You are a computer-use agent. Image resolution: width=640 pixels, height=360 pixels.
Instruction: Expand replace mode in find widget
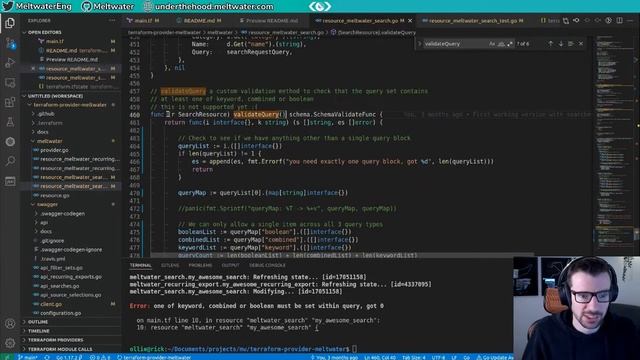[419, 44]
